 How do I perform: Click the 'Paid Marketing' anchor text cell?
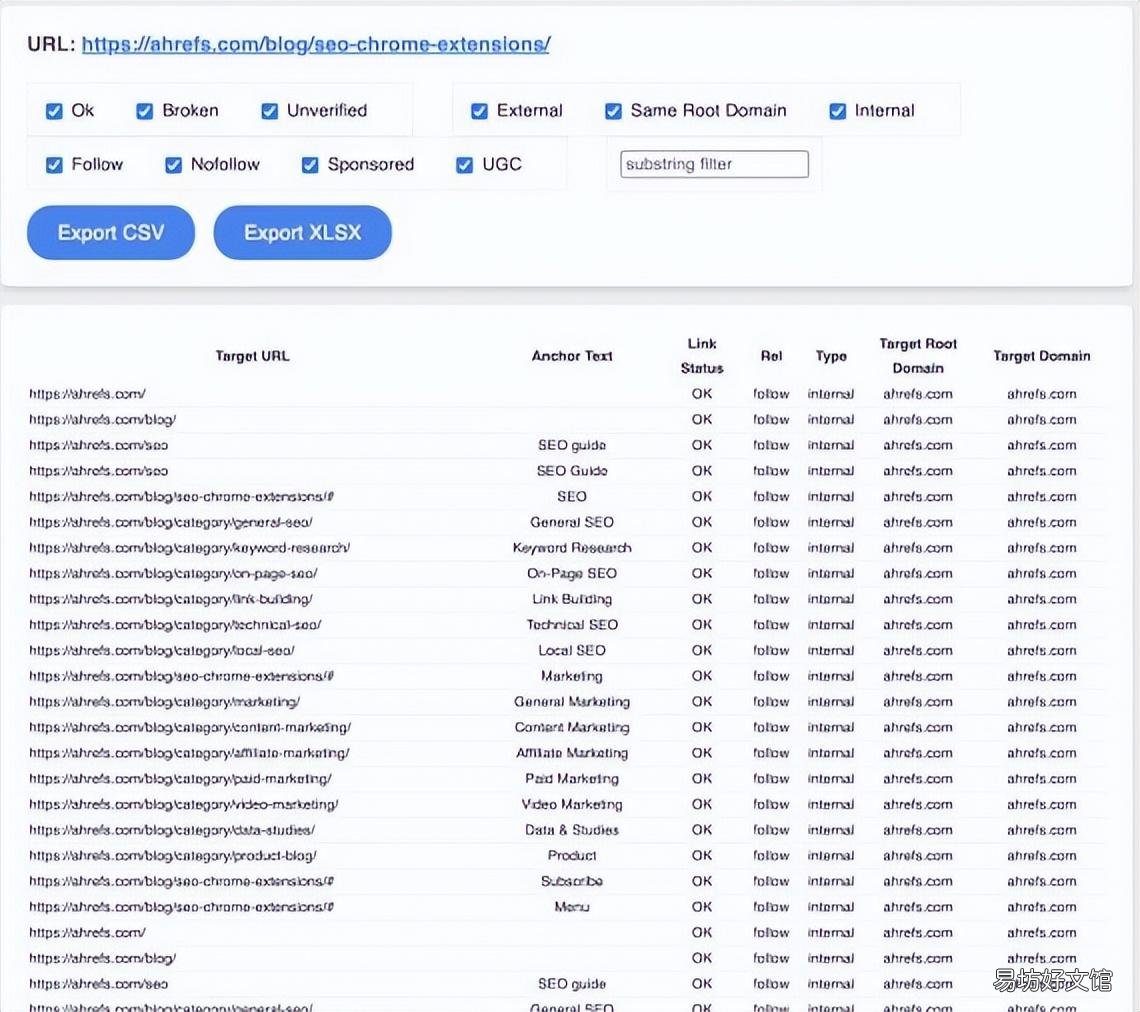pos(571,779)
